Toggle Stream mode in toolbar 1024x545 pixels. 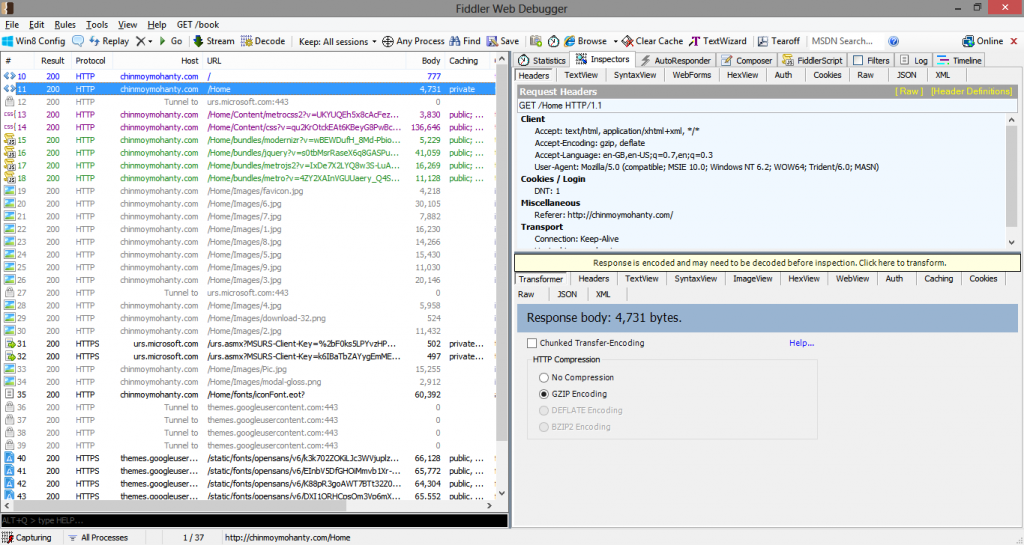pos(214,41)
